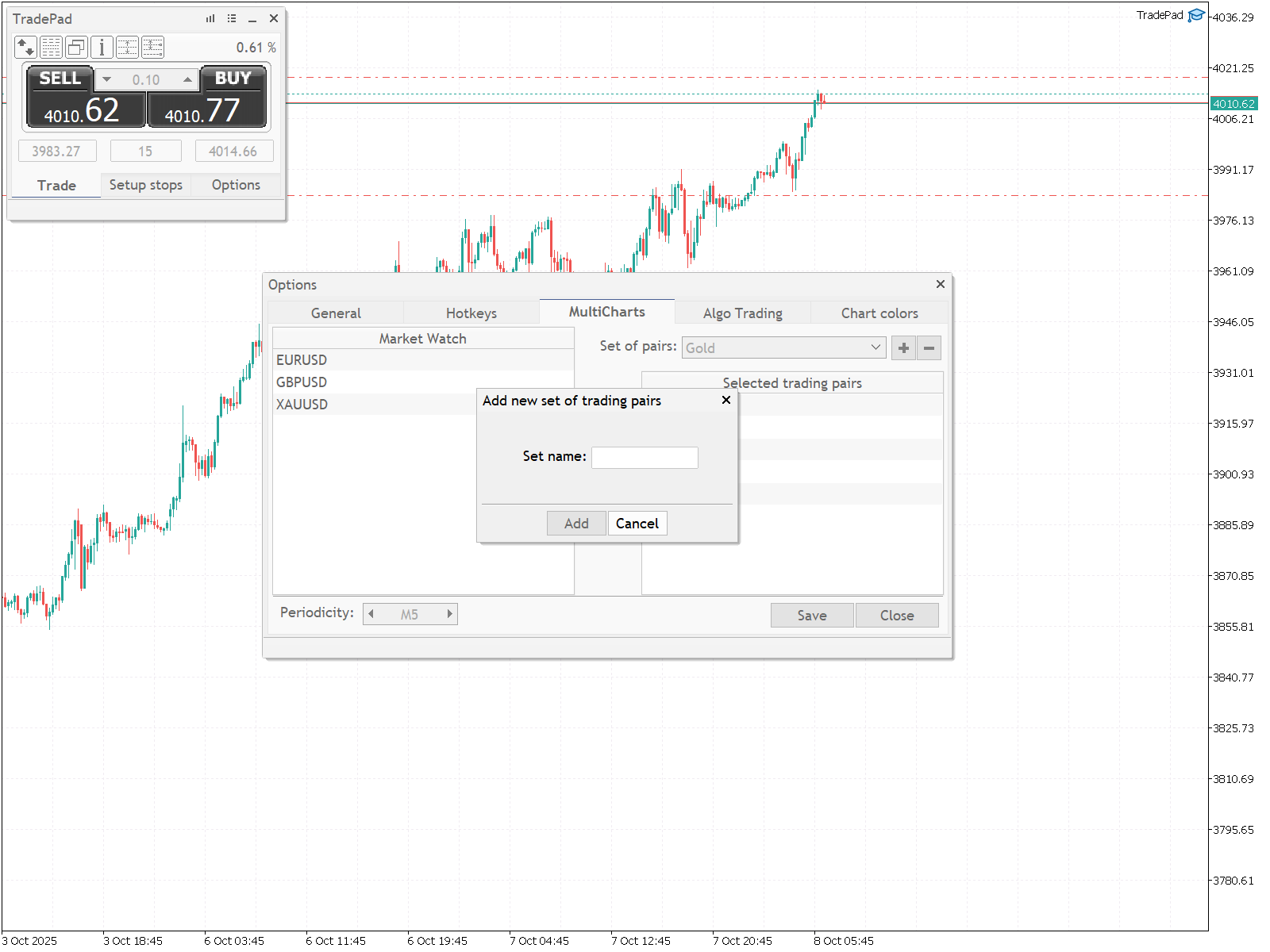Switch to the Trade tab in TradePad
Screen dimensions: 1270x952
pyautogui.click(x=56, y=185)
